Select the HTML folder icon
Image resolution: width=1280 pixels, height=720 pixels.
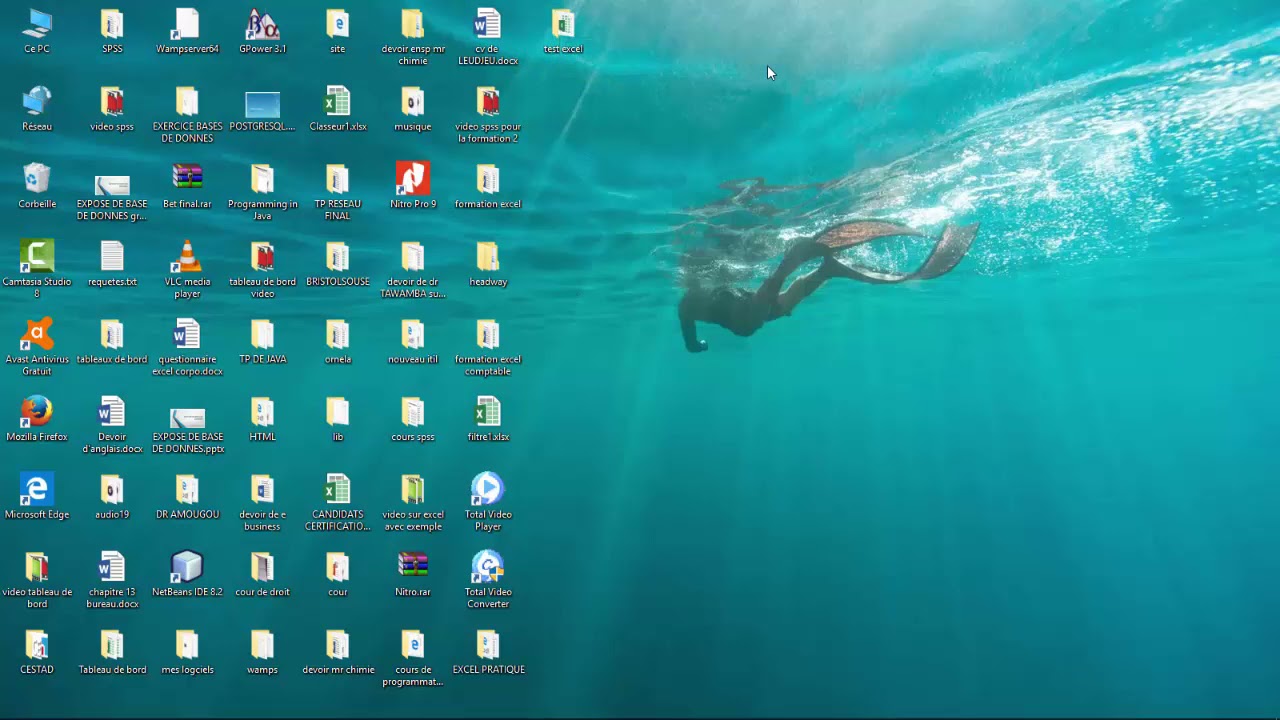tap(262, 419)
